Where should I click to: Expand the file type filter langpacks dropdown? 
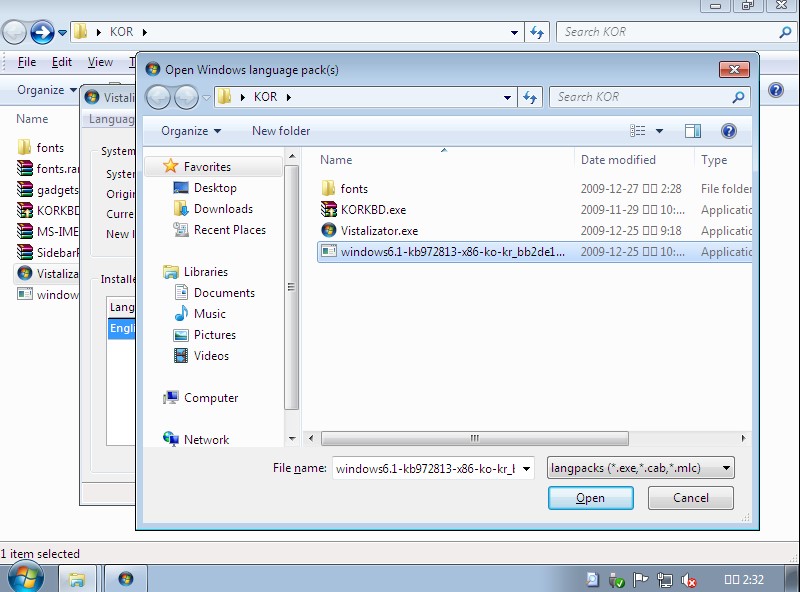726,468
